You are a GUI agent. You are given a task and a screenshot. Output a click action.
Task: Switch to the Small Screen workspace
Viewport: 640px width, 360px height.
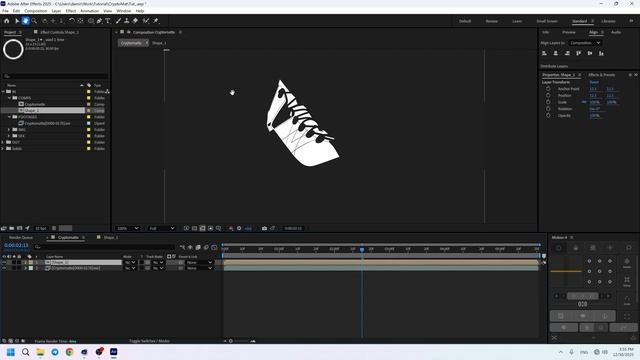click(x=547, y=21)
